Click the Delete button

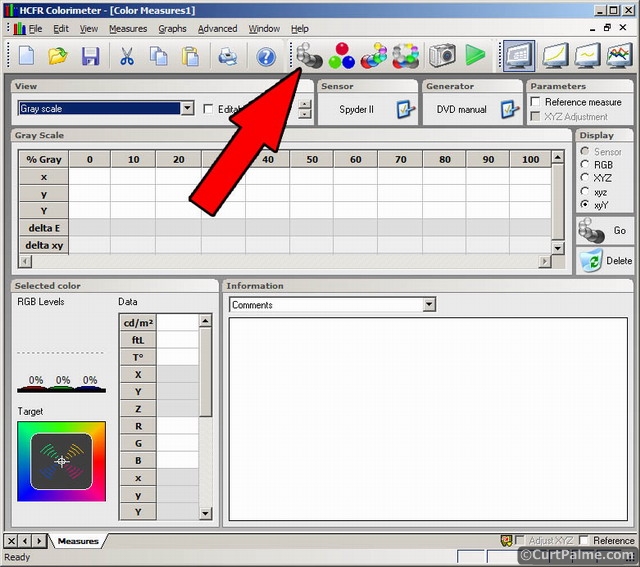click(605, 260)
